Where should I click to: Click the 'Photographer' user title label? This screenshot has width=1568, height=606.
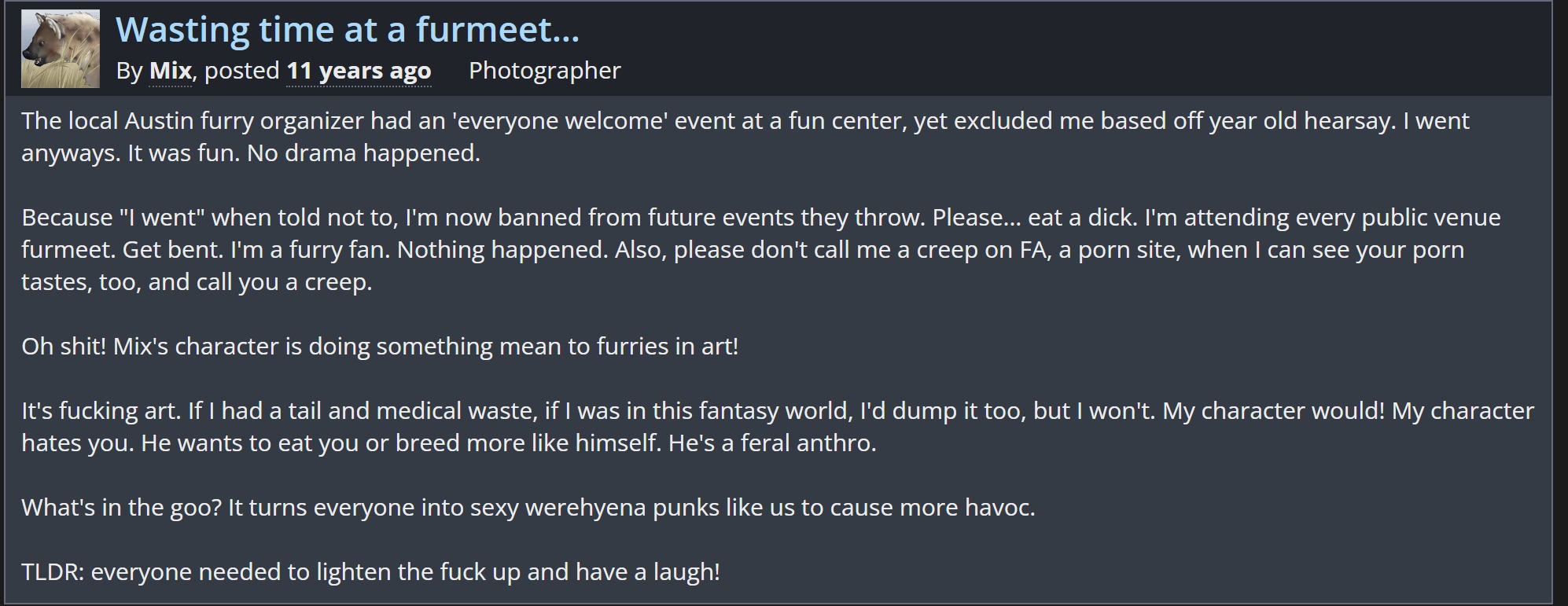545,71
